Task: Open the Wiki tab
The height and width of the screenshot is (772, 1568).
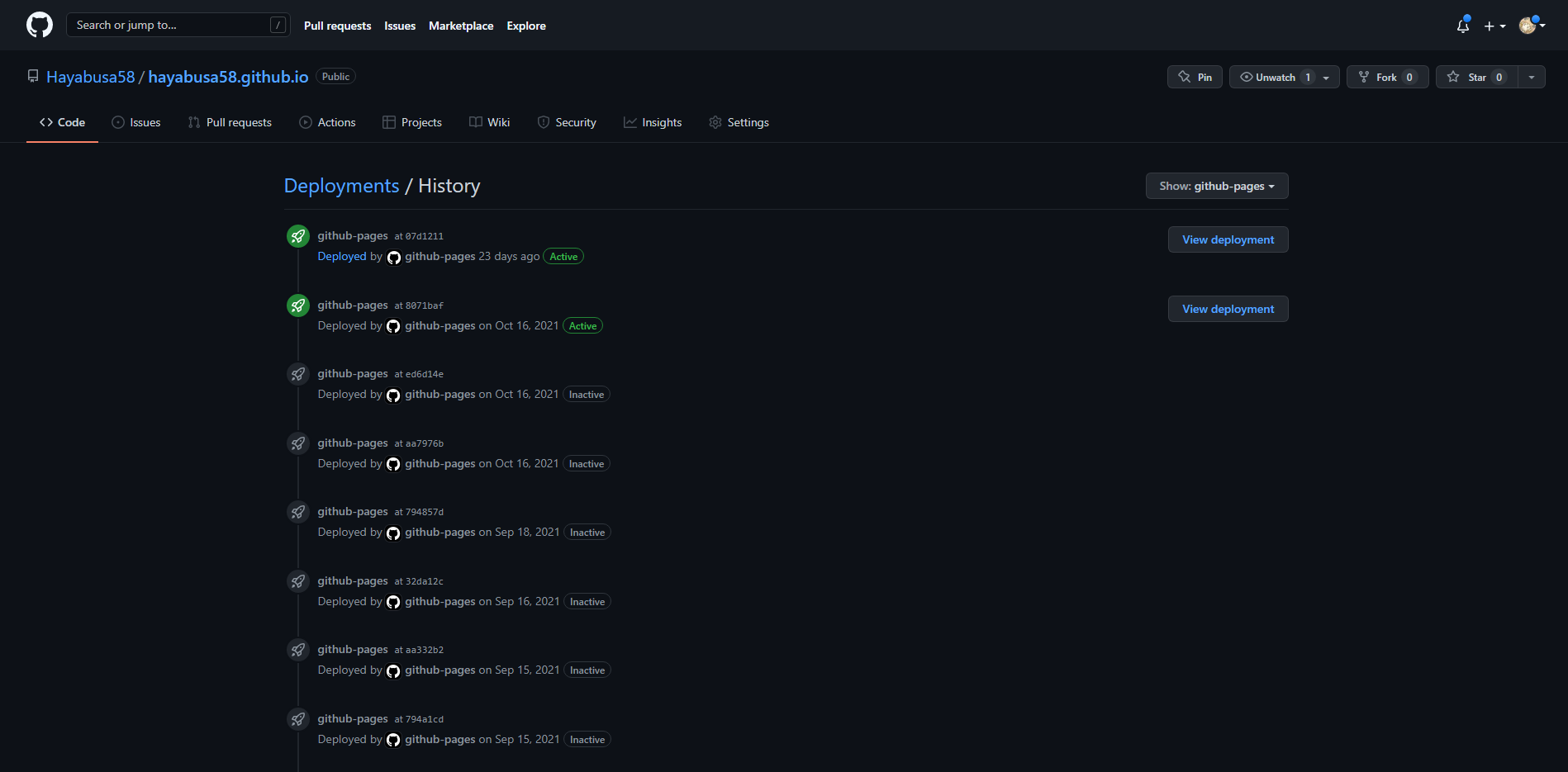Action: click(490, 122)
